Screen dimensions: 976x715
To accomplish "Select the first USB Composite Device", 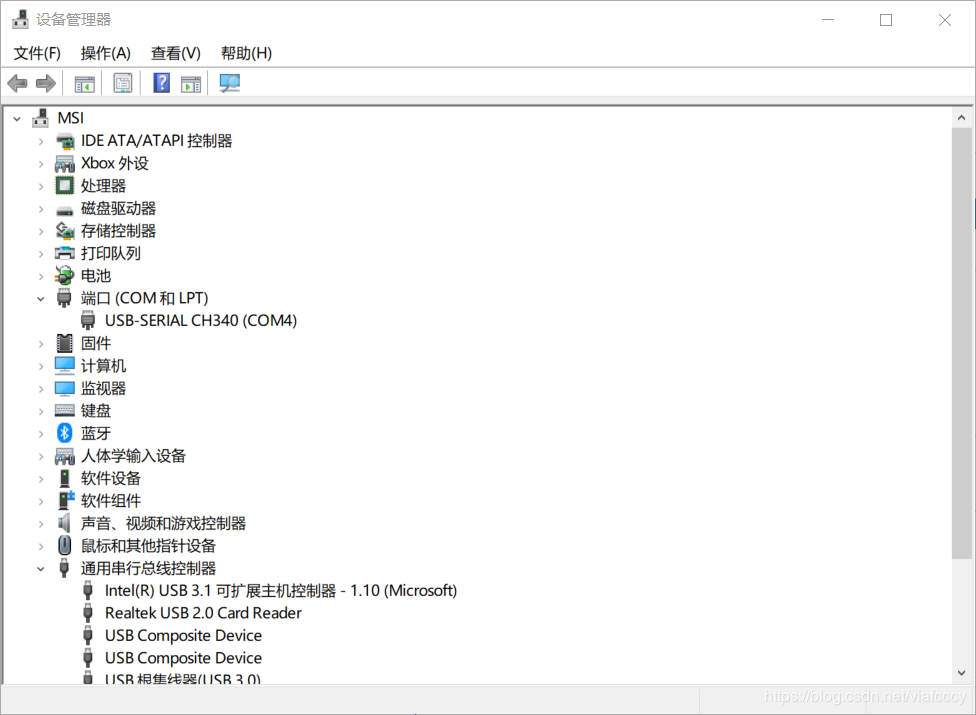I will 183,635.
